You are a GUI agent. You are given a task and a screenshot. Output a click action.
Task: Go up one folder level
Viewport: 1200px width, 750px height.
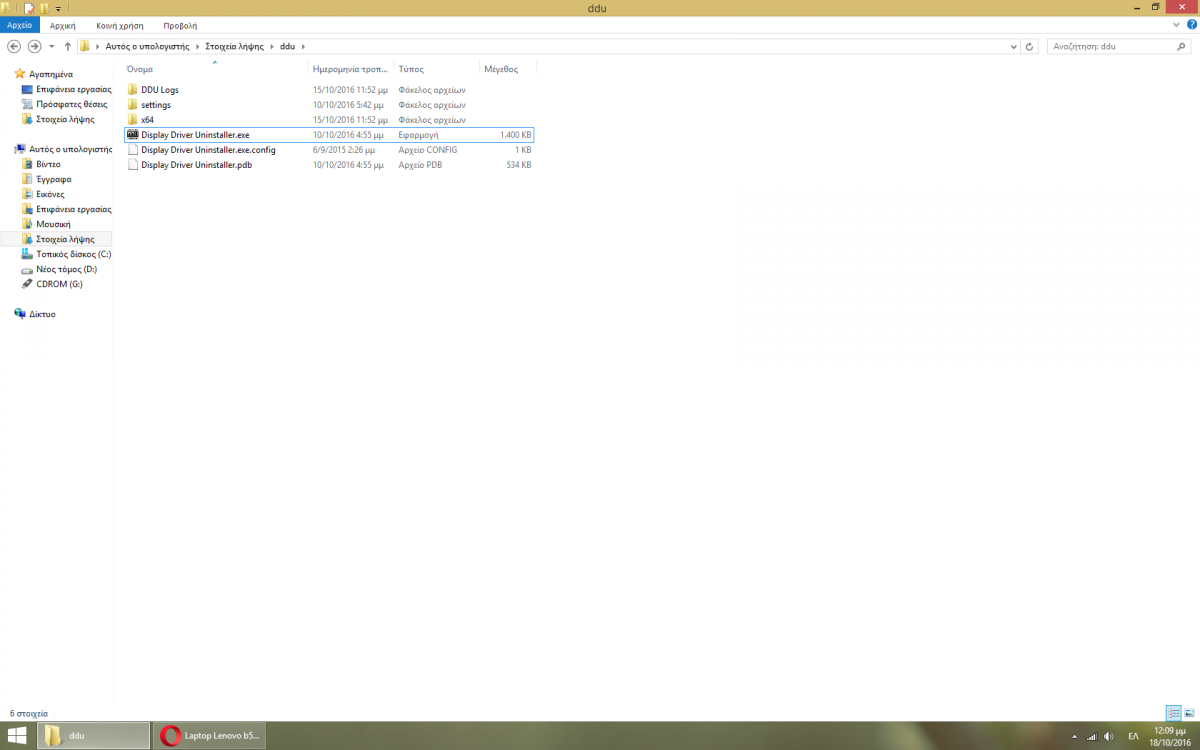click(x=67, y=46)
